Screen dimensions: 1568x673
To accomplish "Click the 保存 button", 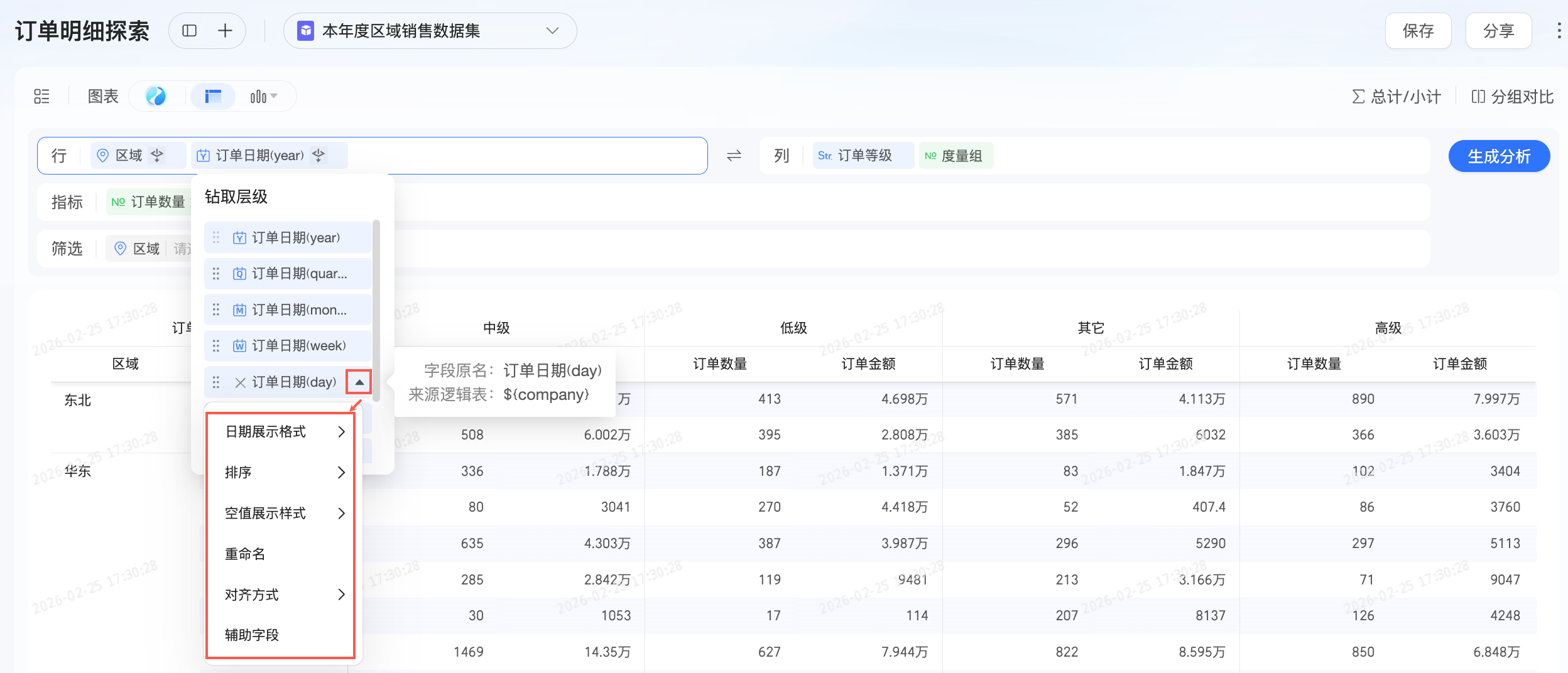I will click(1418, 31).
